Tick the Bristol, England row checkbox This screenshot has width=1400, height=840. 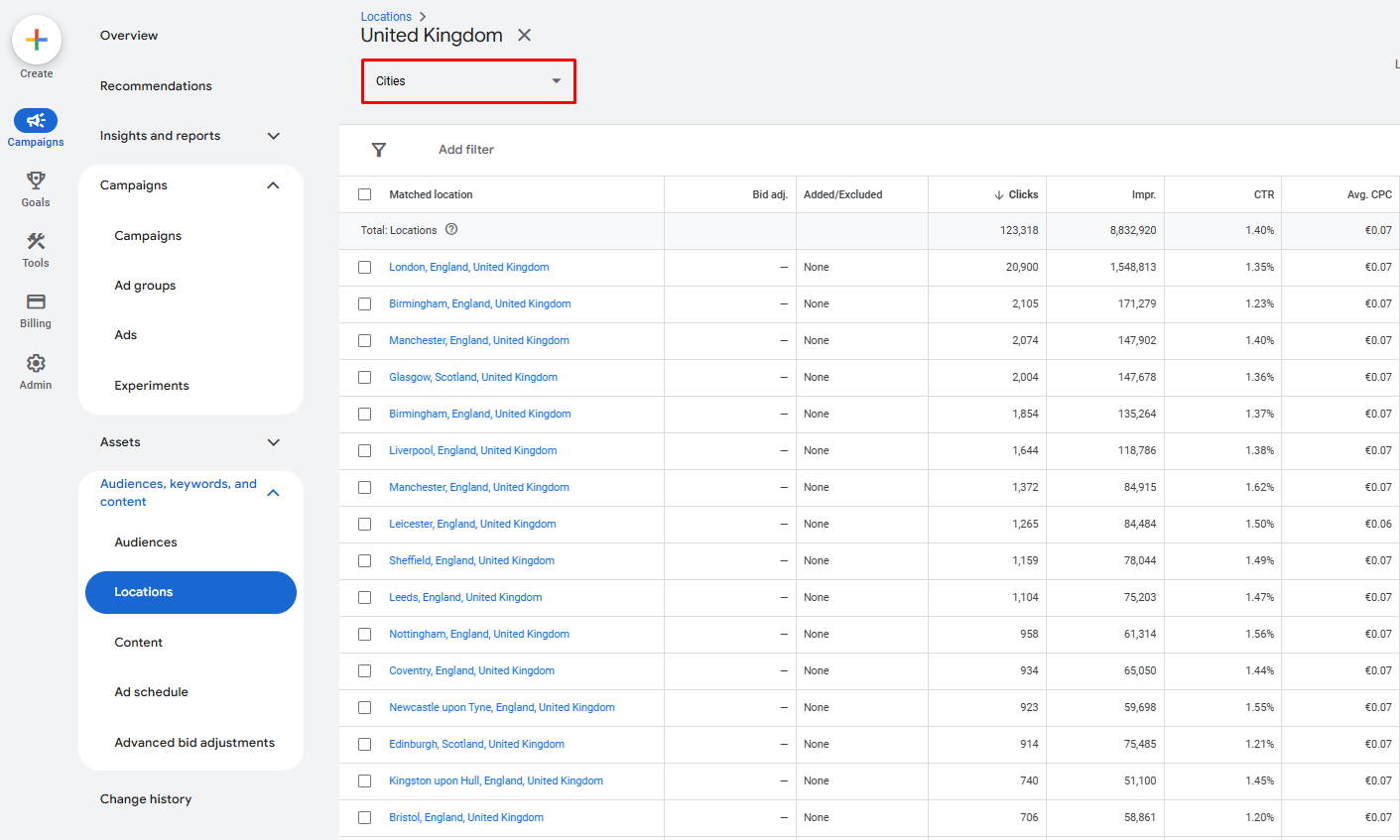365,818
